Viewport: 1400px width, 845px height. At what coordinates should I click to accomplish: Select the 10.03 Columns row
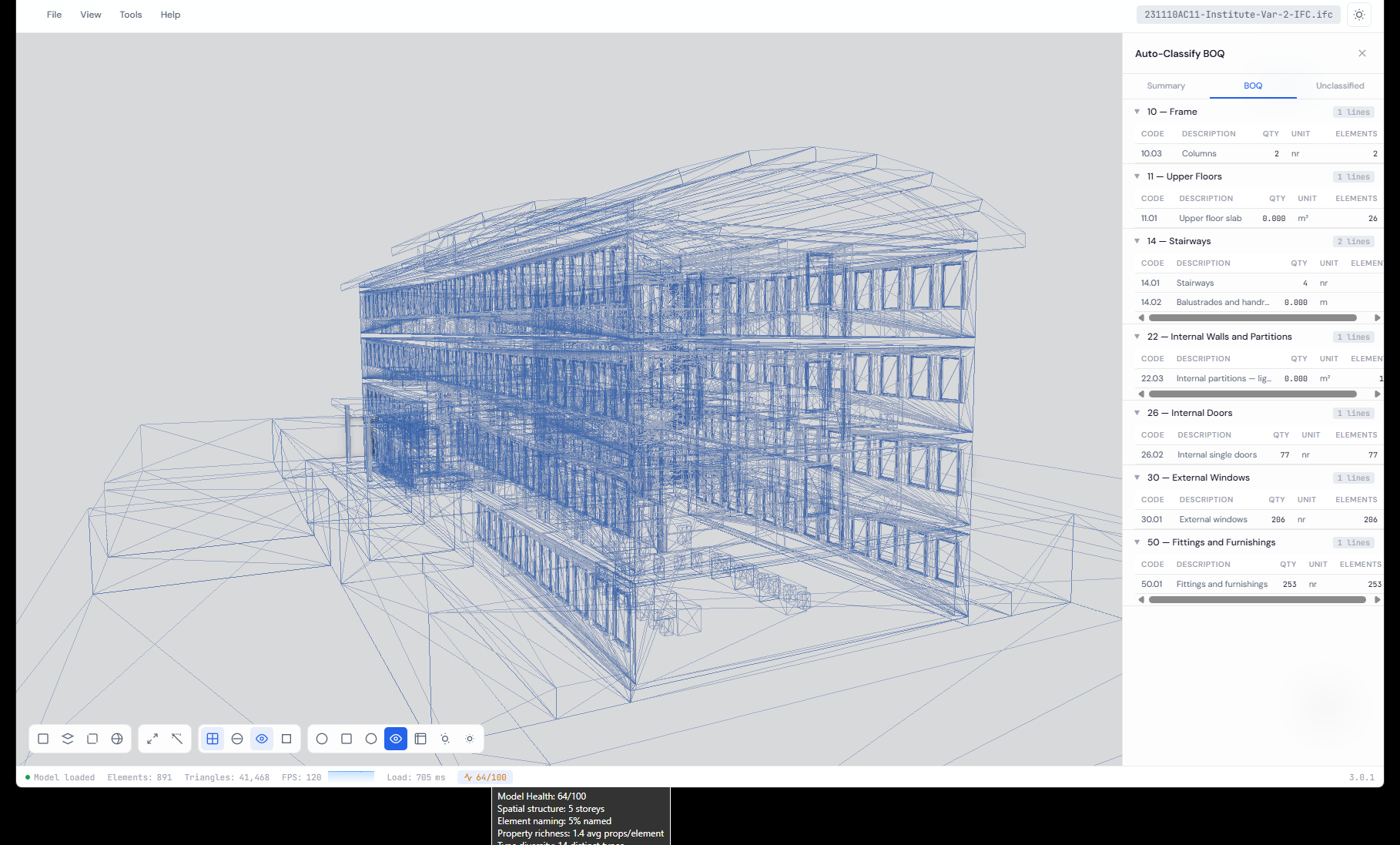[x=1259, y=153]
